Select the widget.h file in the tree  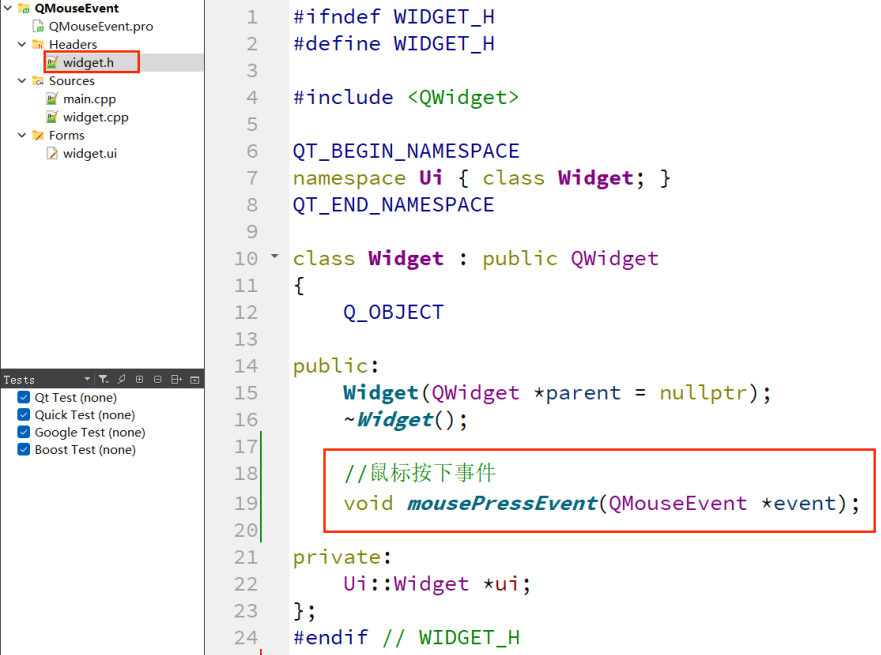90,62
